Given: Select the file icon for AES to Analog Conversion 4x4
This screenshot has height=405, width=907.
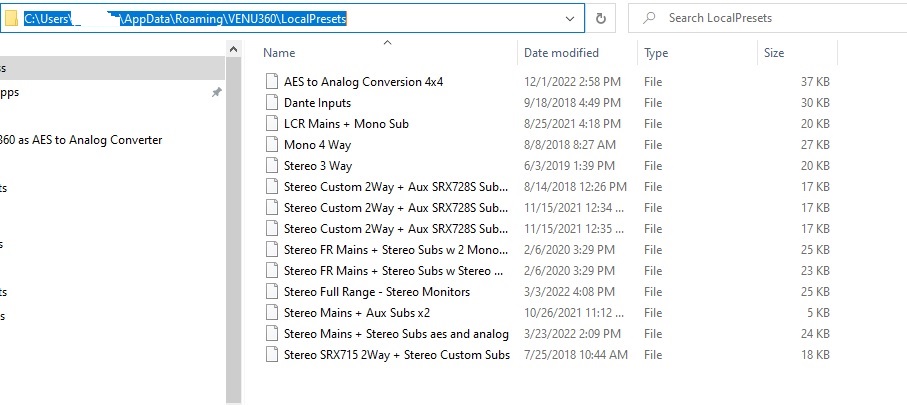Looking at the screenshot, I should coord(272,82).
